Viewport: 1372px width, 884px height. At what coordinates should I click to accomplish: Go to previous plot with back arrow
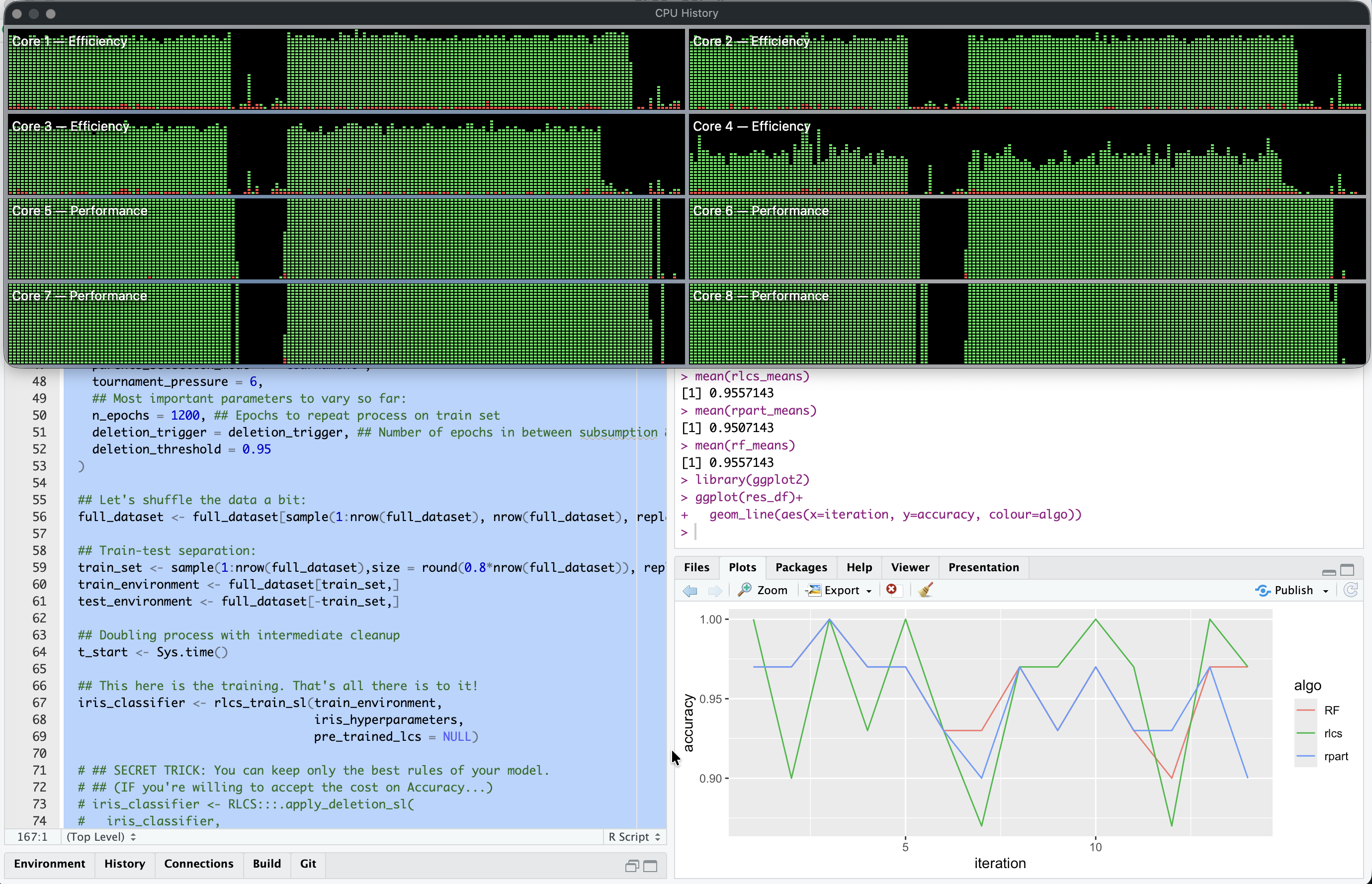click(690, 590)
